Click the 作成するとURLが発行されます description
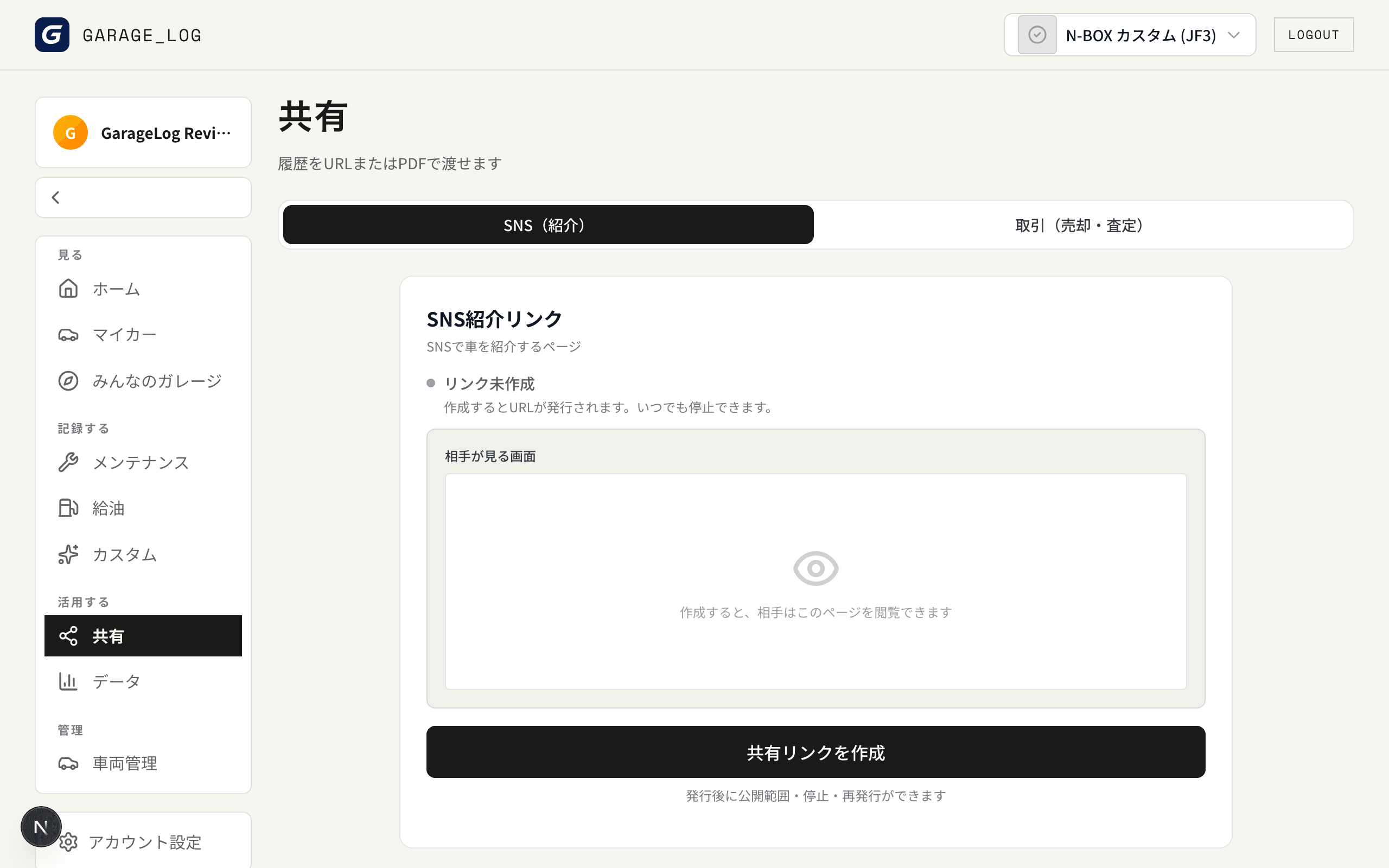The width and height of the screenshot is (1389, 868). (609, 407)
